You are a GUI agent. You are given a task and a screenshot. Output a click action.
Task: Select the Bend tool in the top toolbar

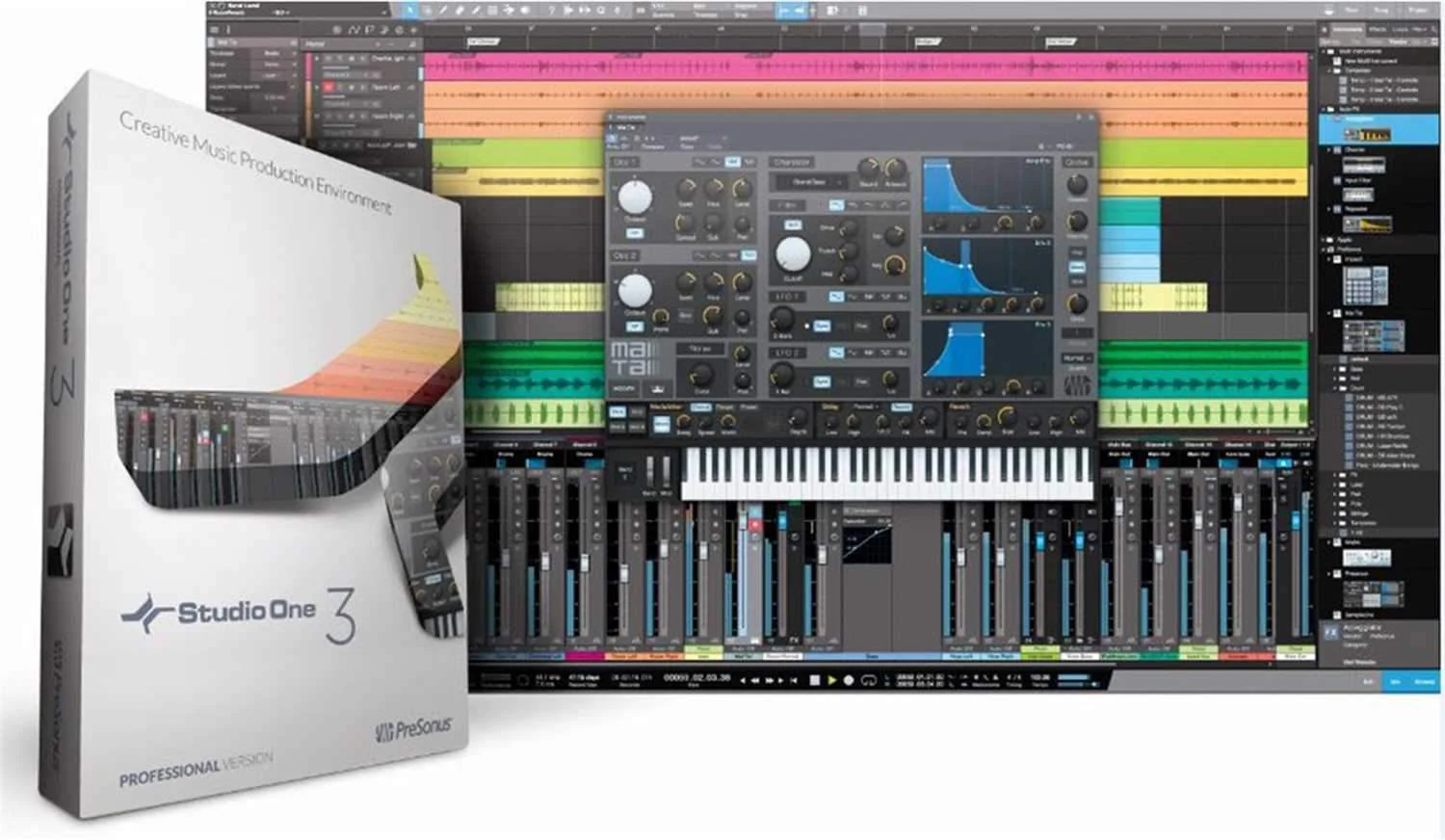tap(509, 11)
